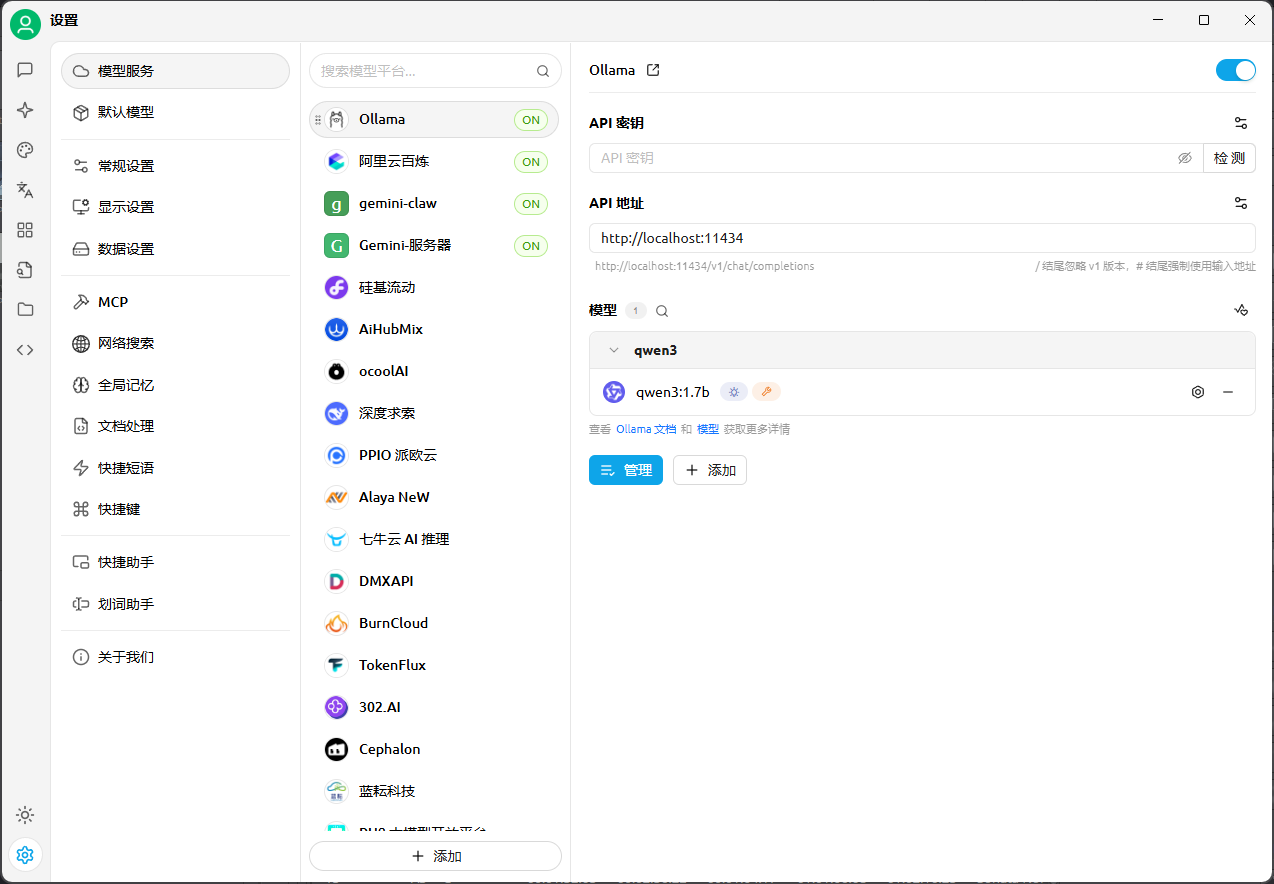Open the 模型 link in help text

pyautogui.click(x=708, y=429)
